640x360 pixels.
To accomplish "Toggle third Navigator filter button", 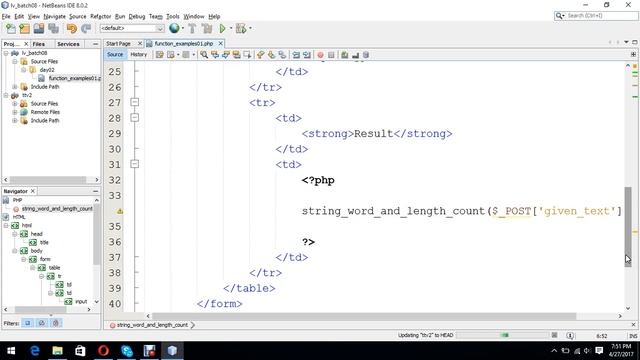I will 56,323.
